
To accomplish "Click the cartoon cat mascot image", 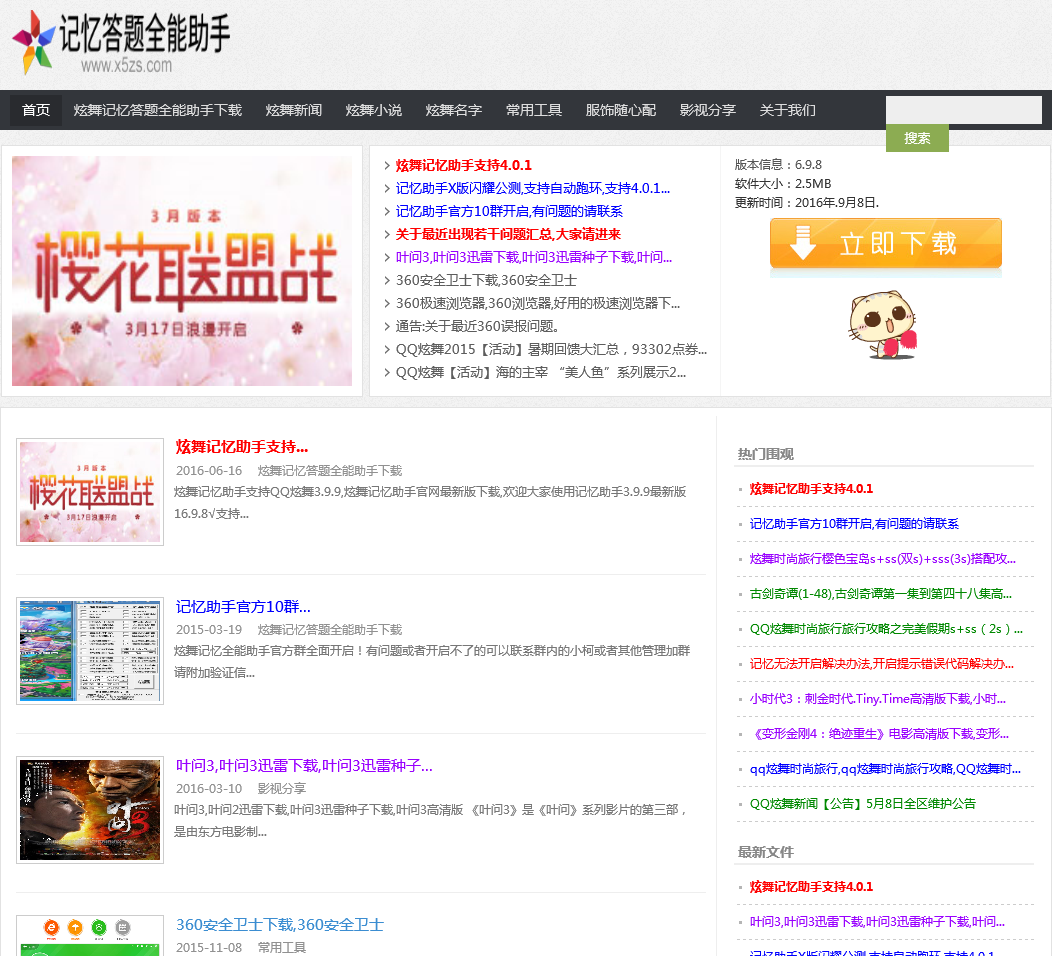I will pyautogui.click(x=883, y=325).
